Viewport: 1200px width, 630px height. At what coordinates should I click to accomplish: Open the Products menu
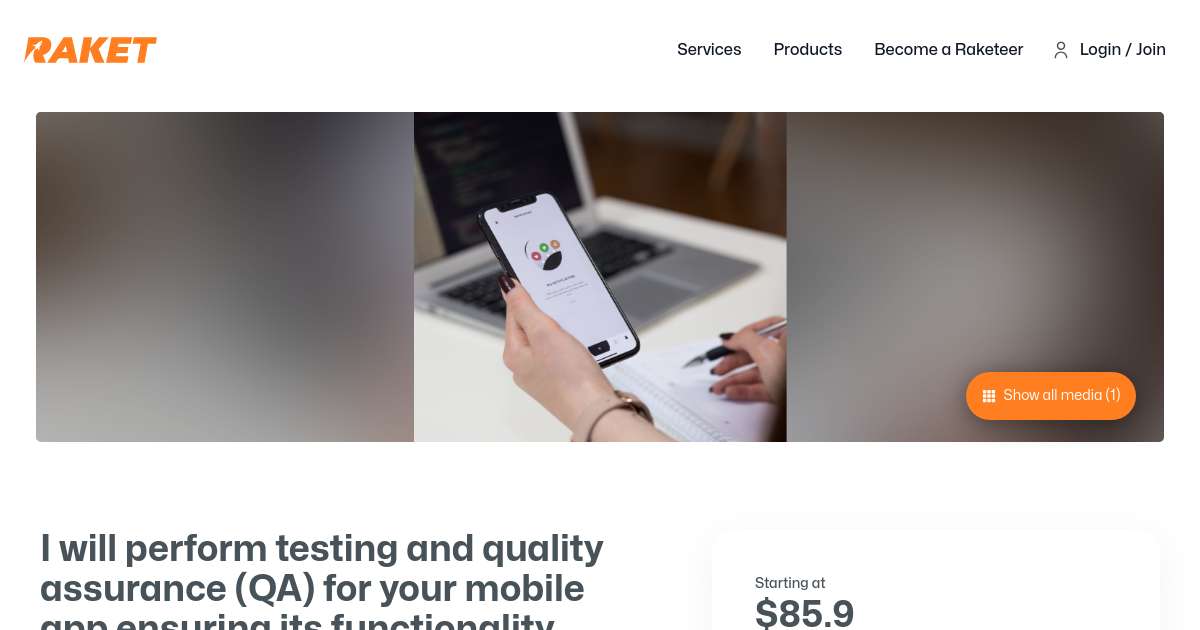[x=808, y=49]
